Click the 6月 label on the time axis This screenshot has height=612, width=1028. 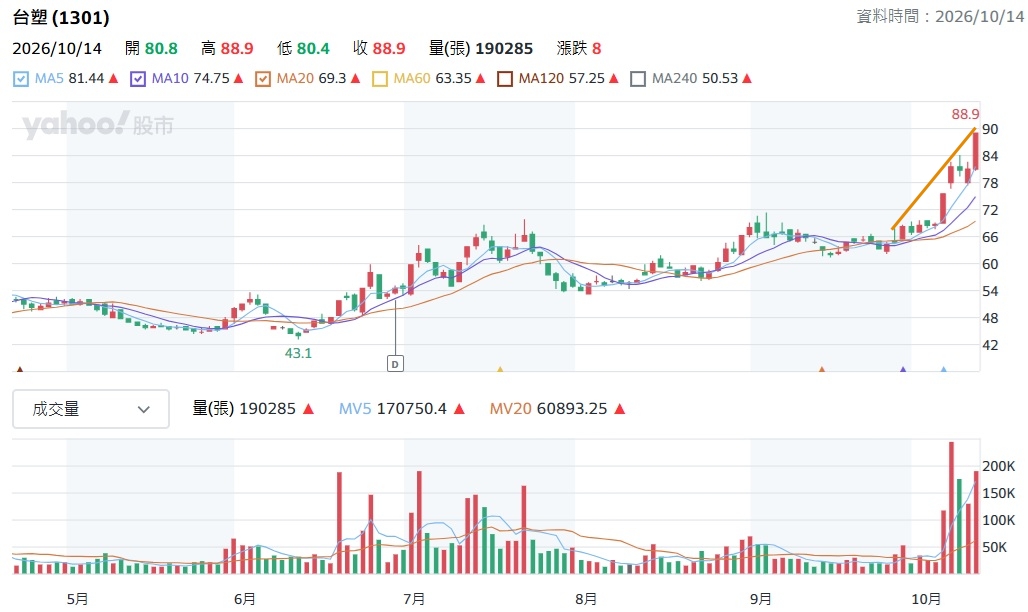245,599
